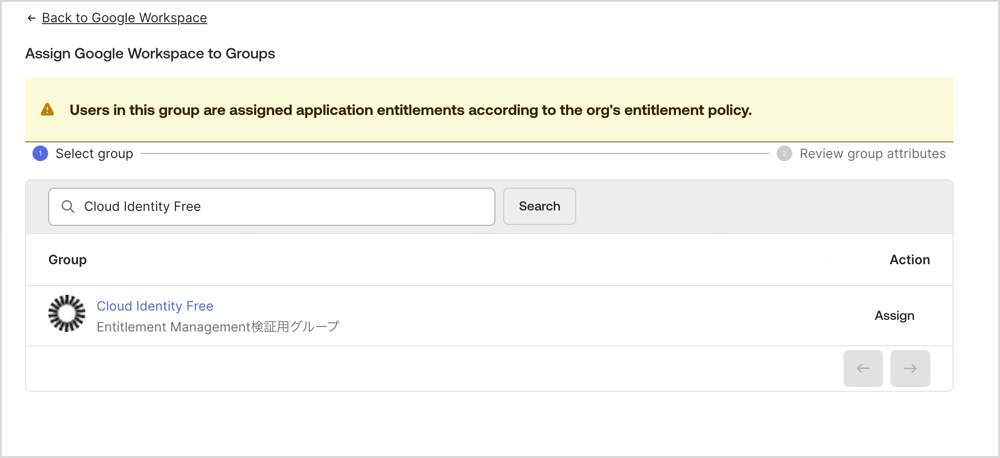Click the entitlement policy warning message text

411,110
